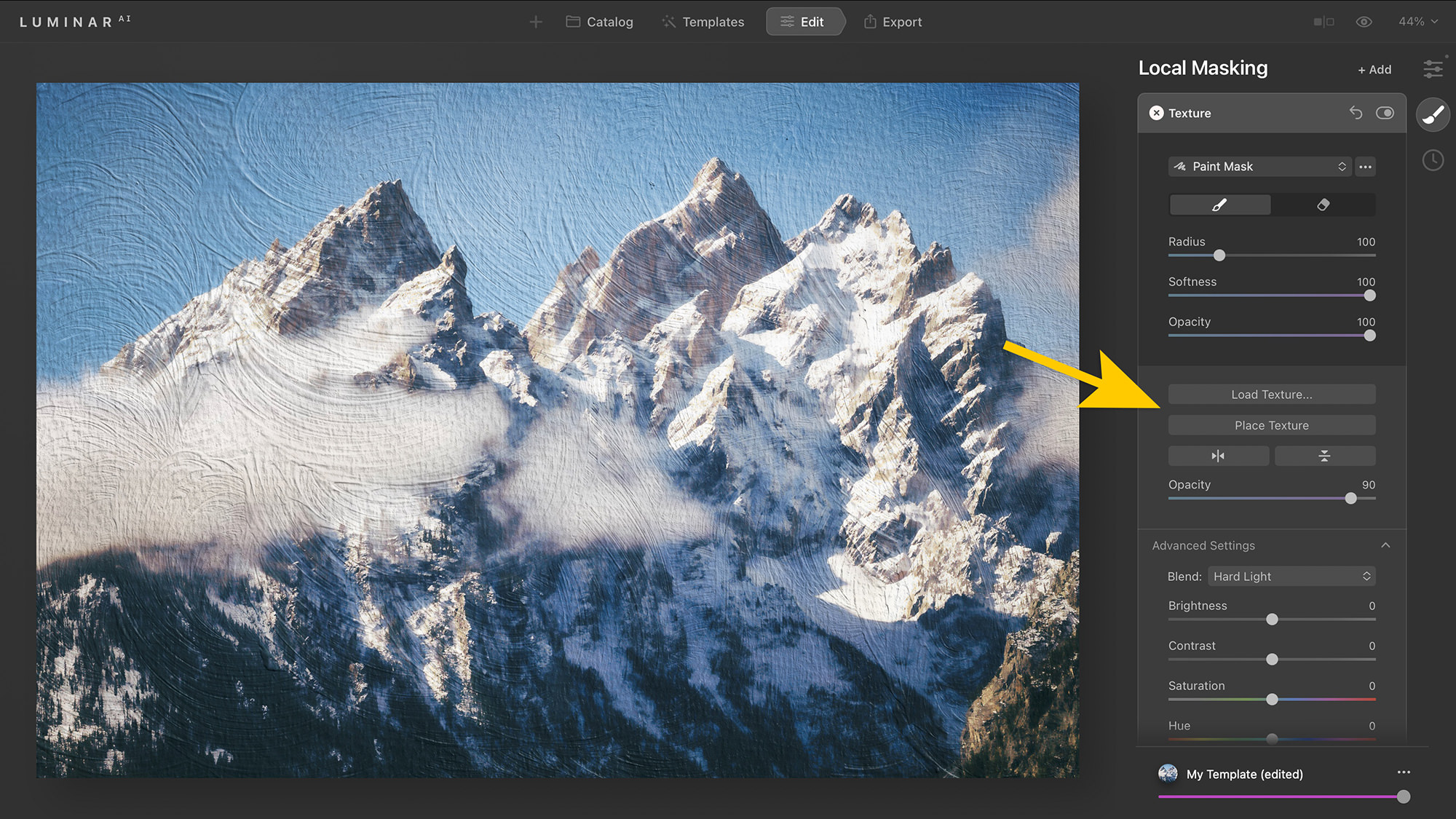Click the flip texture vertically icon
This screenshot has width=1456, height=819.
tap(1325, 456)
